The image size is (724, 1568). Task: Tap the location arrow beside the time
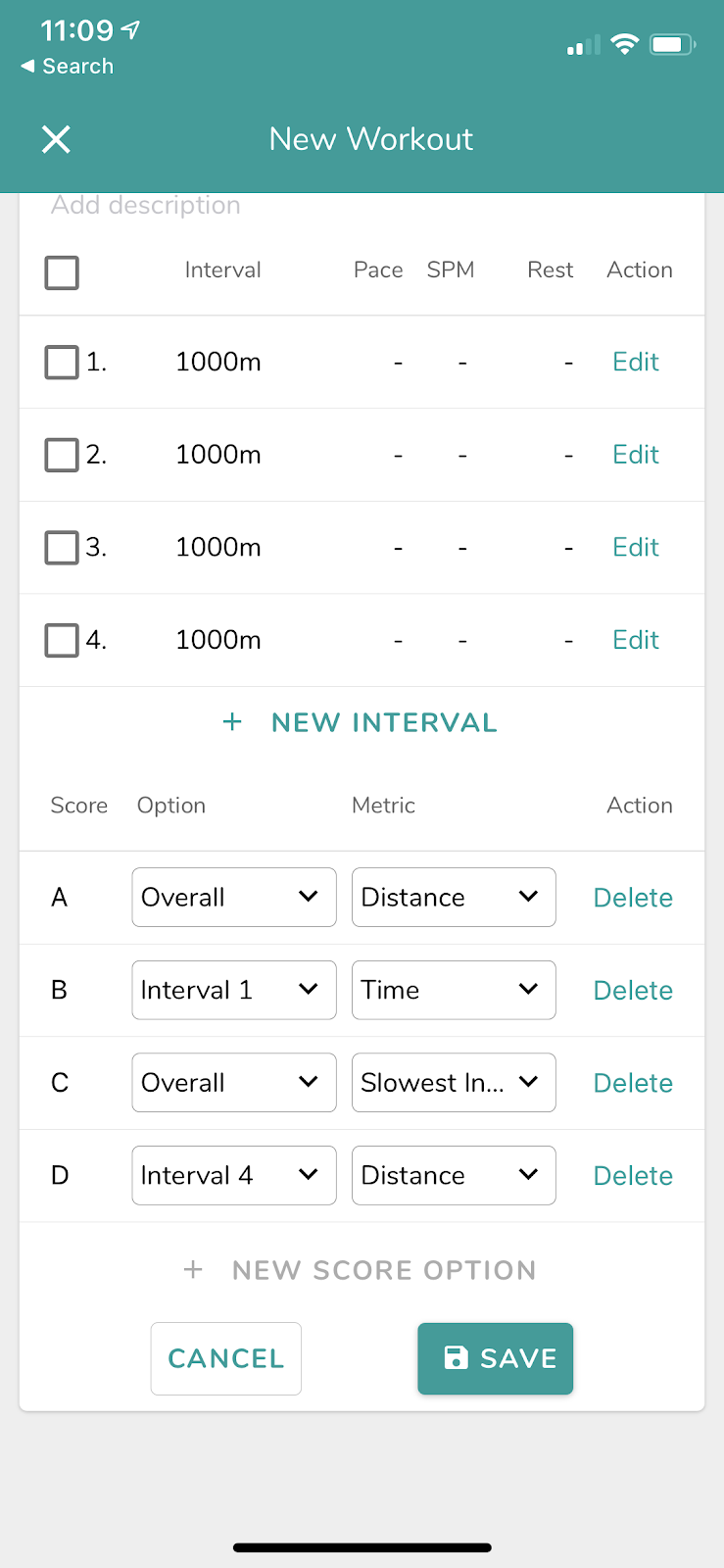130,30
